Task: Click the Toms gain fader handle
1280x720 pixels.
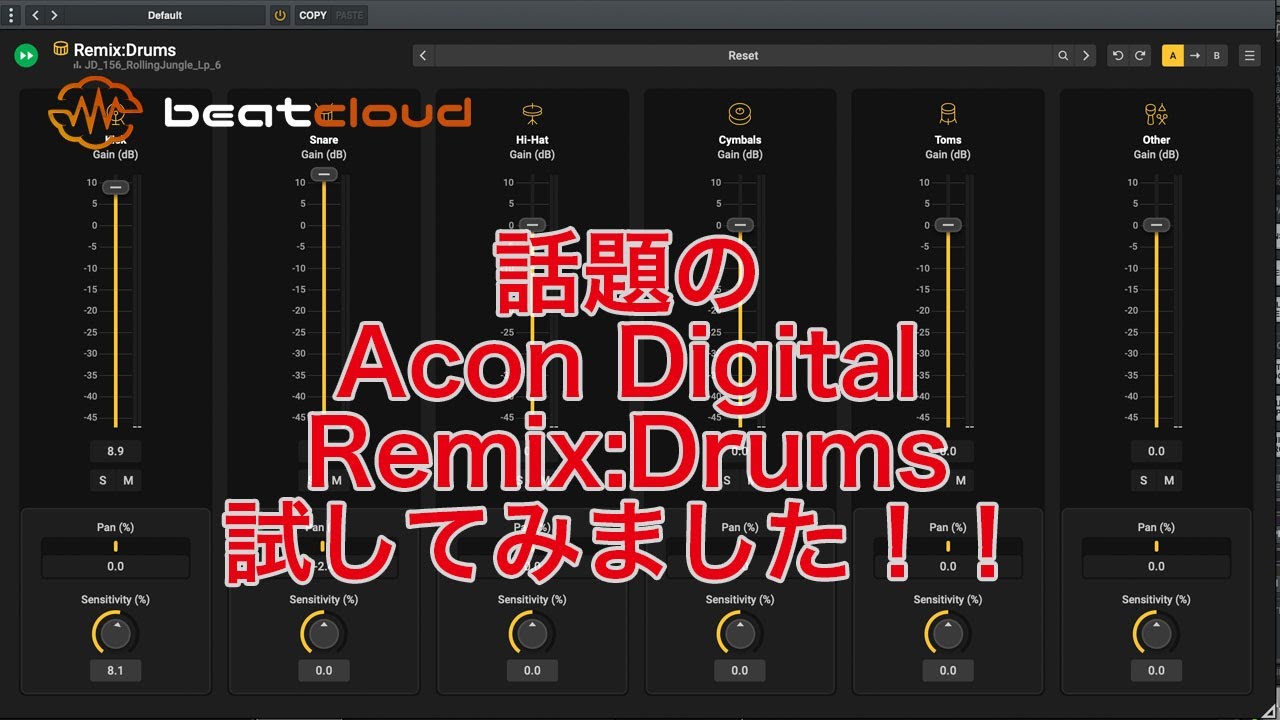Action: coord(948,225)
